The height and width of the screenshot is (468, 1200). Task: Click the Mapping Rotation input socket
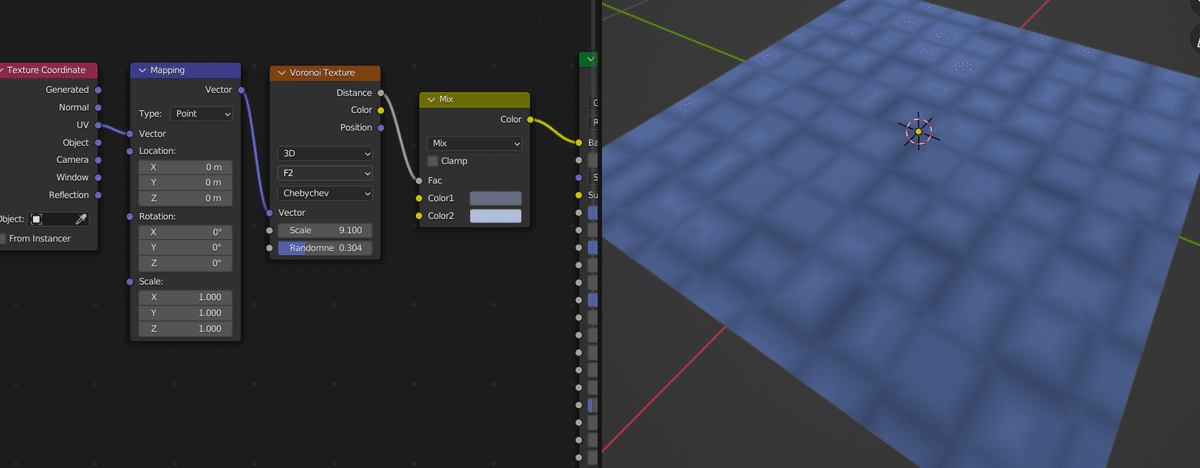coord(130,216)
